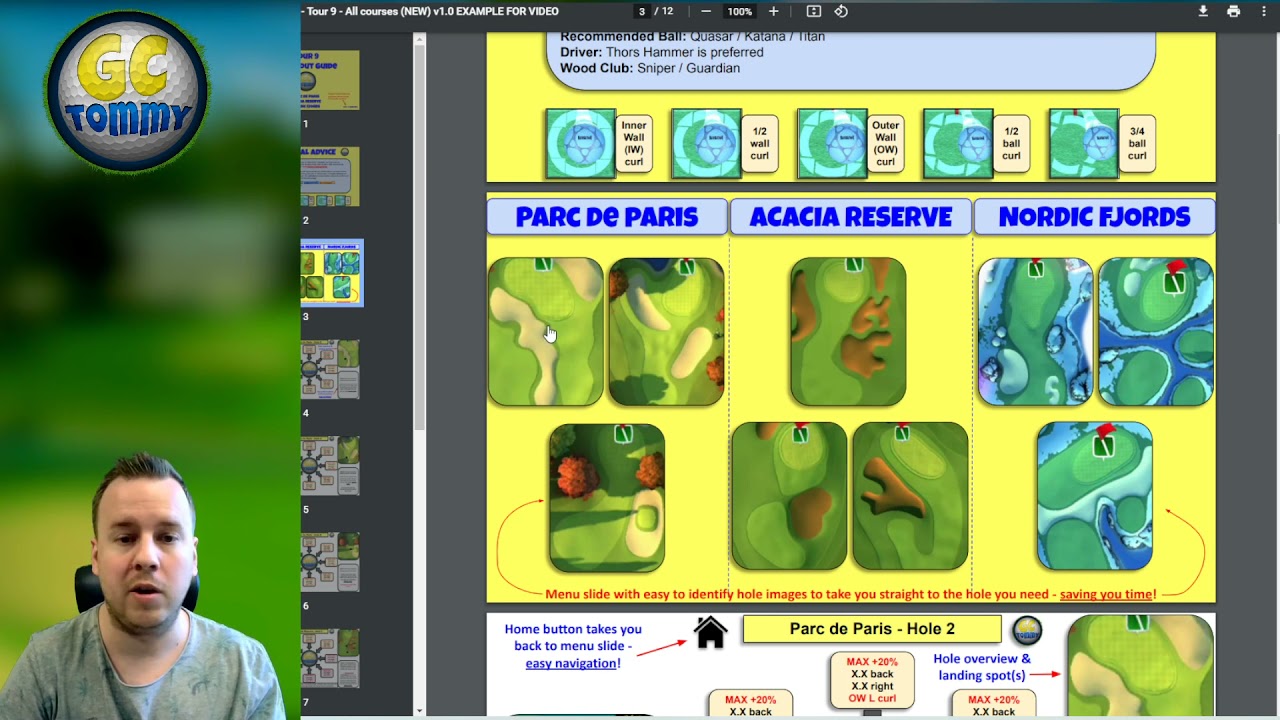
Task: Click the 100% zoom level field
Action: coord(739,11)
